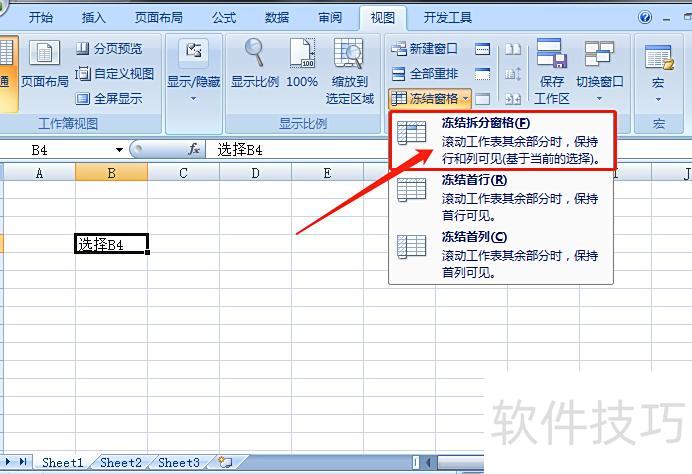Save Workspace (保存工作区)
Image resolution: width=692 pixels, height=474 pixels.
(552, 71)
